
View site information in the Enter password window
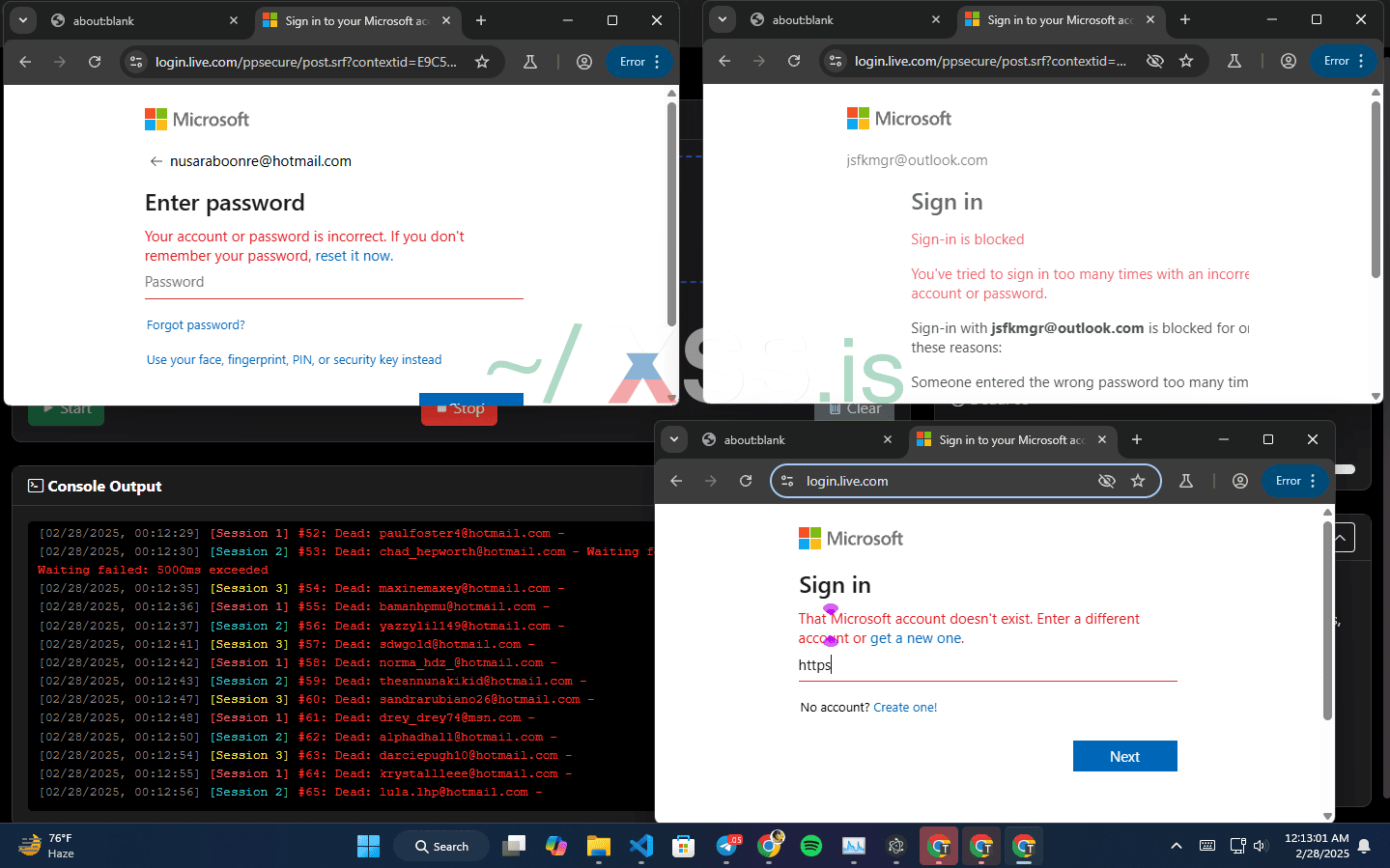click(136, 62)
